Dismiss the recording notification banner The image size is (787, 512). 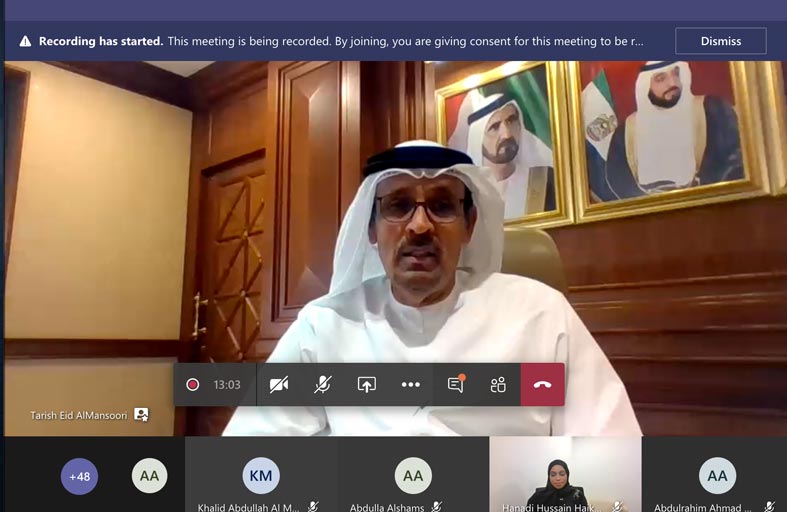pyautogui.click(x=720, y=41)
